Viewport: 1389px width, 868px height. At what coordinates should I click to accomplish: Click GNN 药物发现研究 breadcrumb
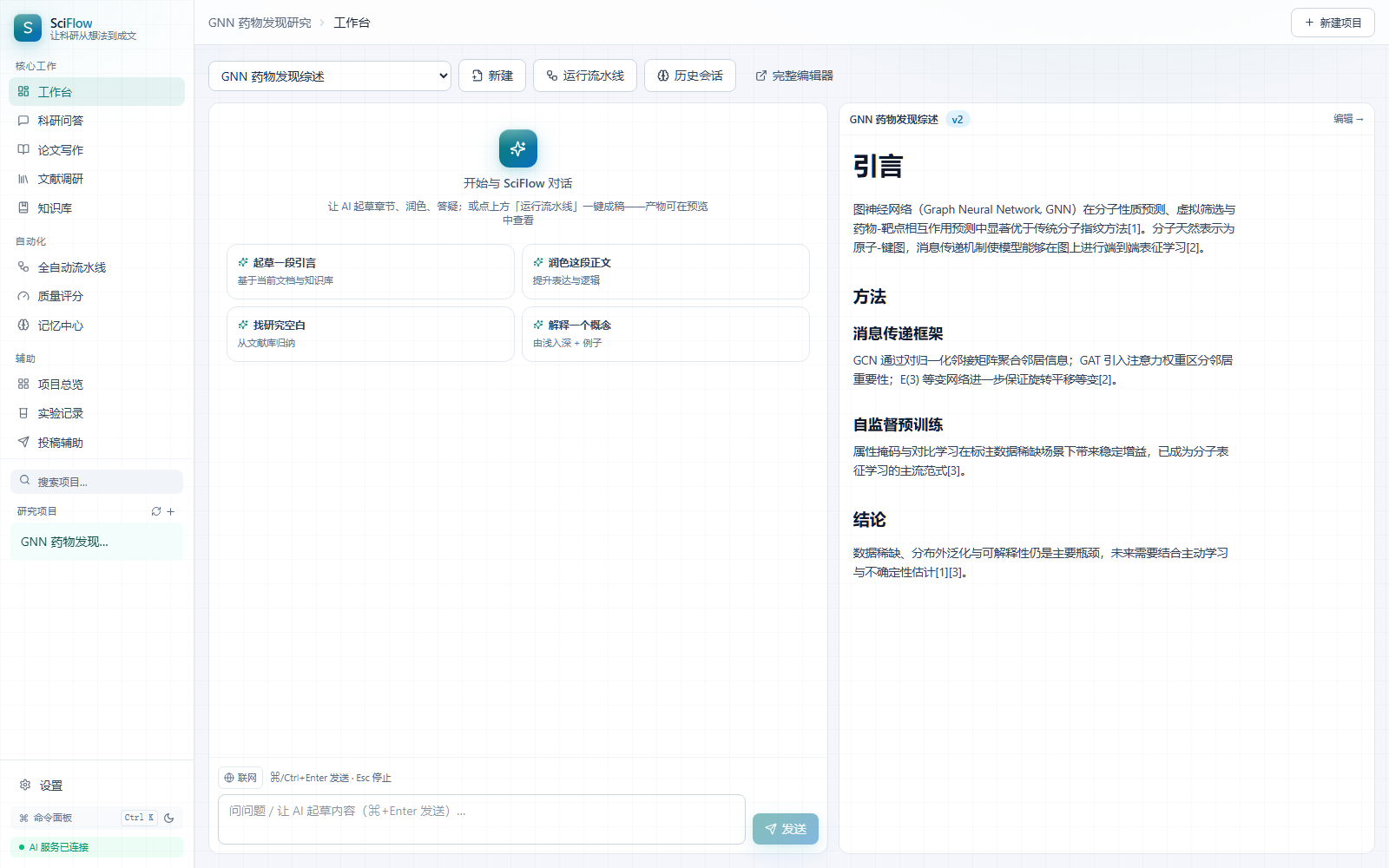[260, 23]
